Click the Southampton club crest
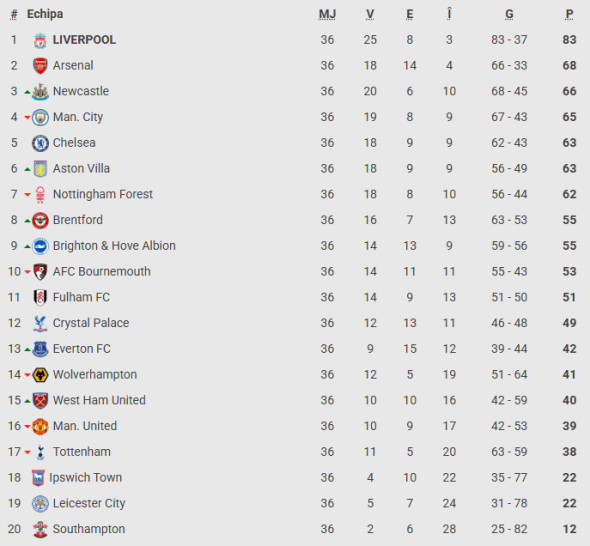590x546 pixels. [x=40, y=529]
